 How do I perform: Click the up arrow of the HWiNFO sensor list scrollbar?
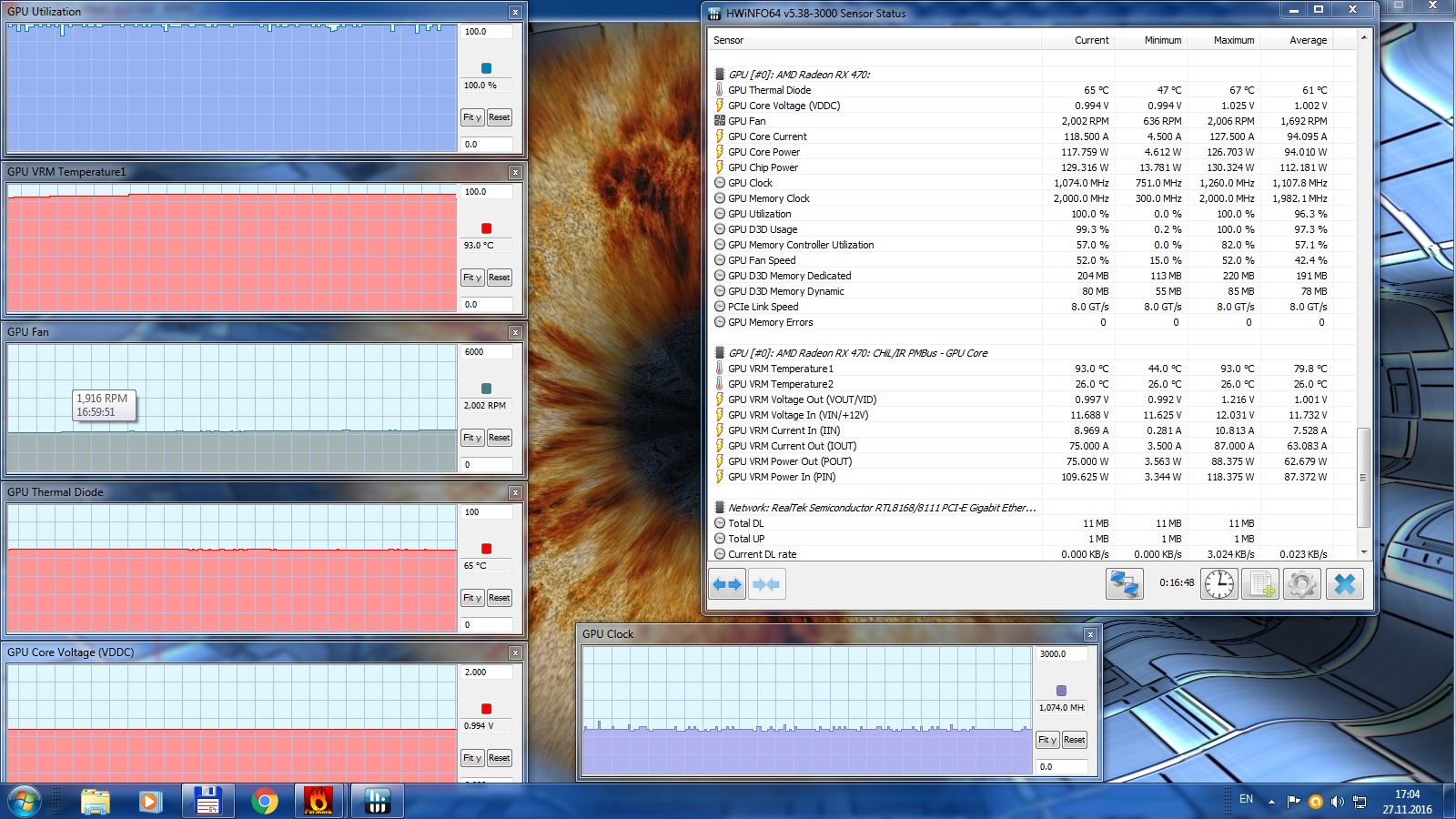[x=1363, y=37]
